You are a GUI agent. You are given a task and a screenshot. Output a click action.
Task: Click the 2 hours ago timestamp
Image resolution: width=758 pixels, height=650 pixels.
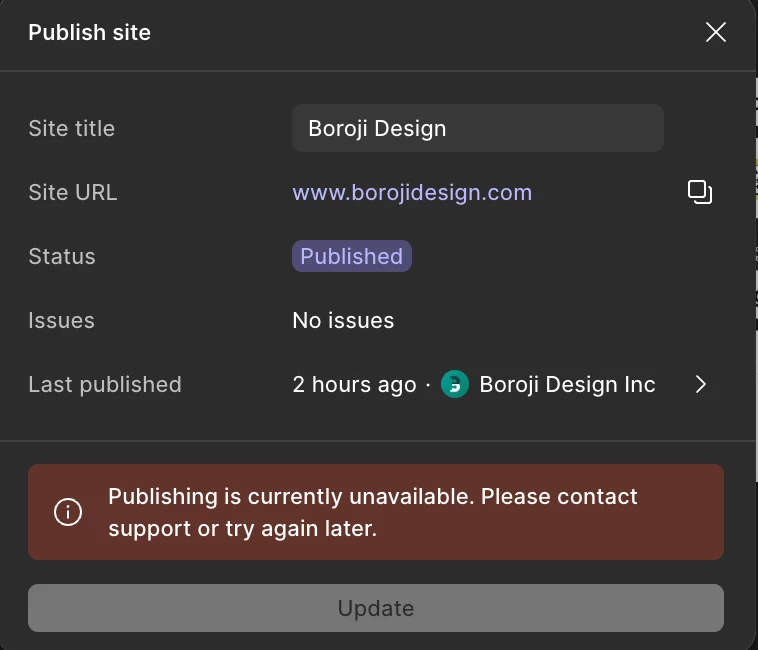[354, 385]
